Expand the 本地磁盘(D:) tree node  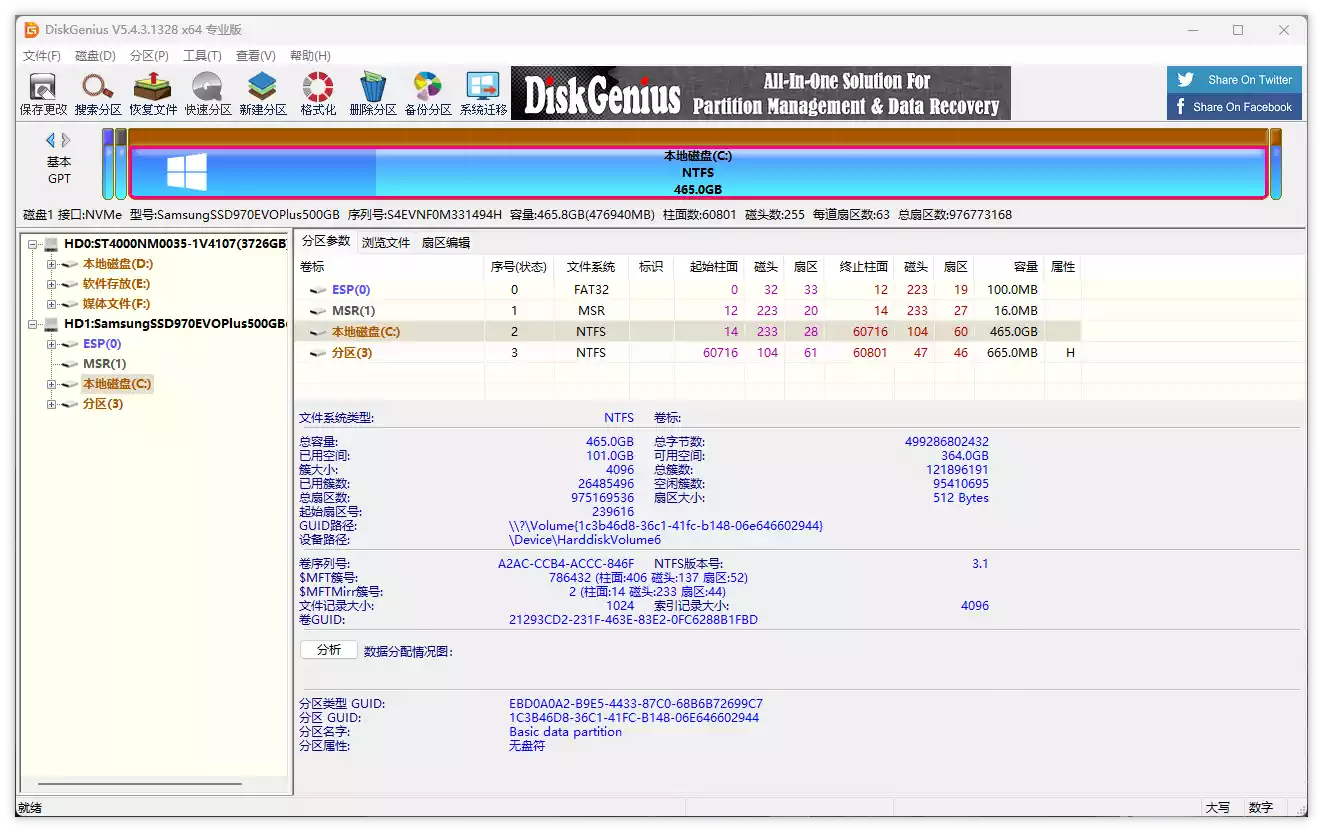pyautogui.click(x=51, y=264)
